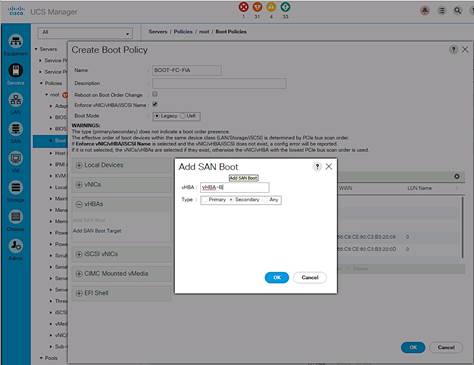Click the vHBA name input field
Image resolution: width=474 pixels, height=365 pixels.
point(234,187)
